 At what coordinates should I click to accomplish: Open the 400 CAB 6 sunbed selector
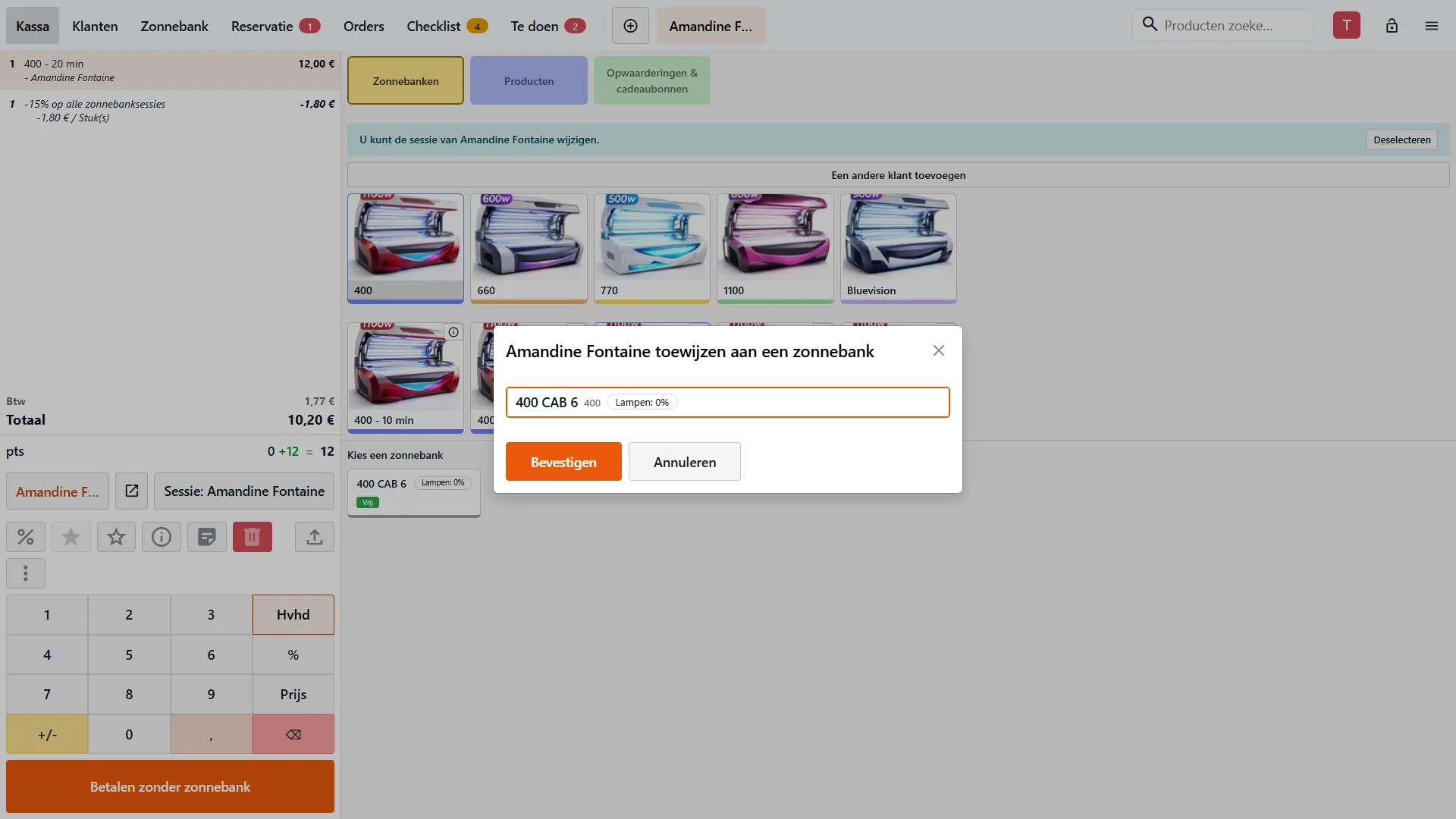(728, 402)
